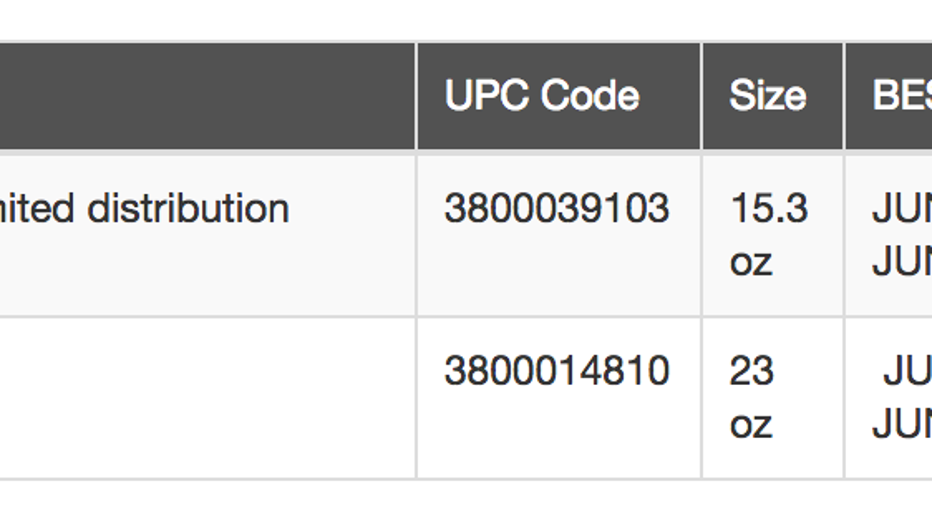Click the white area below the table
The image size is (932, 524).
pos(466,503)
